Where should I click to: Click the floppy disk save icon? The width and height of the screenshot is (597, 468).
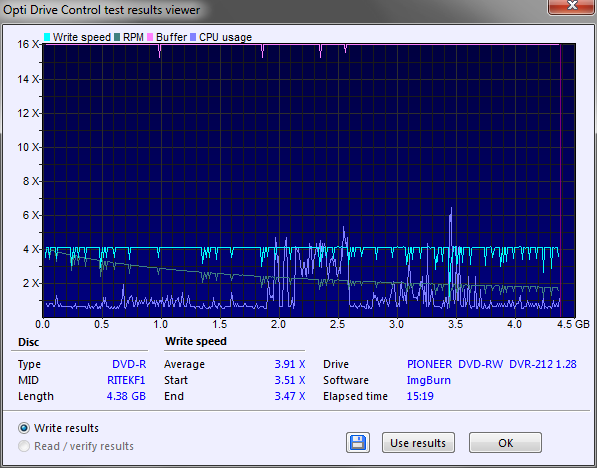tap(358, 442)
